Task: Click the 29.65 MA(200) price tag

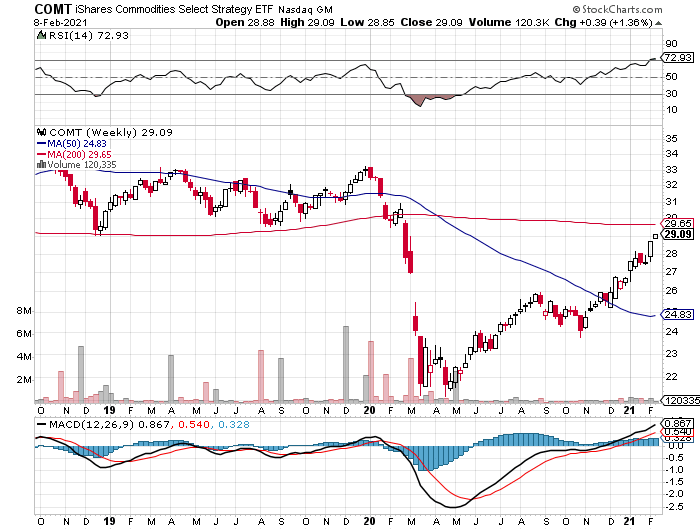Action: click(678, 223)
